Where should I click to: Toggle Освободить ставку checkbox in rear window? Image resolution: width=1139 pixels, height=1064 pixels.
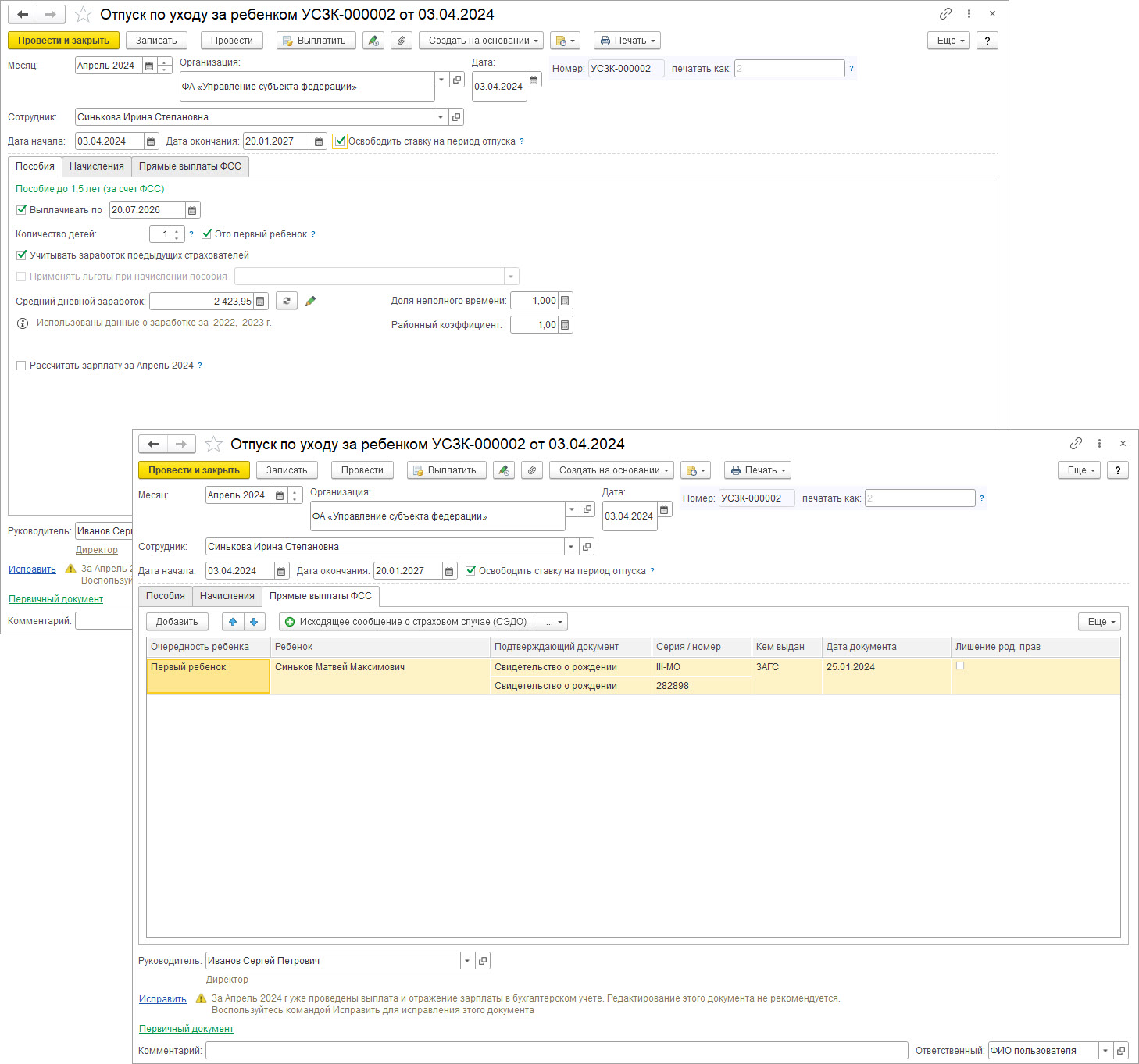[x=340, y=141]
